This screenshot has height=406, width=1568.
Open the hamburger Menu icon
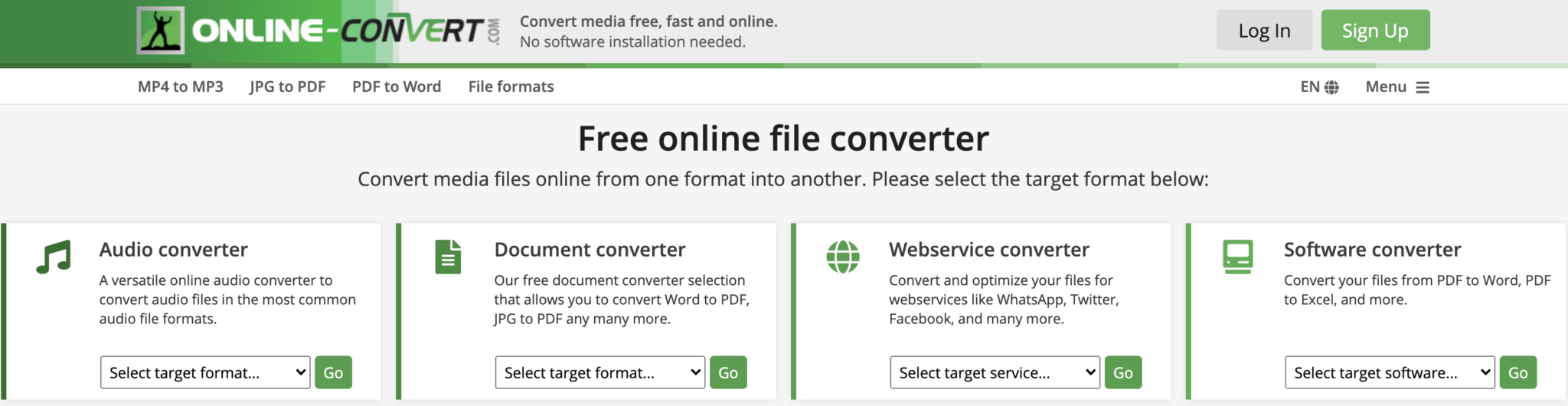coord(1422,87)
